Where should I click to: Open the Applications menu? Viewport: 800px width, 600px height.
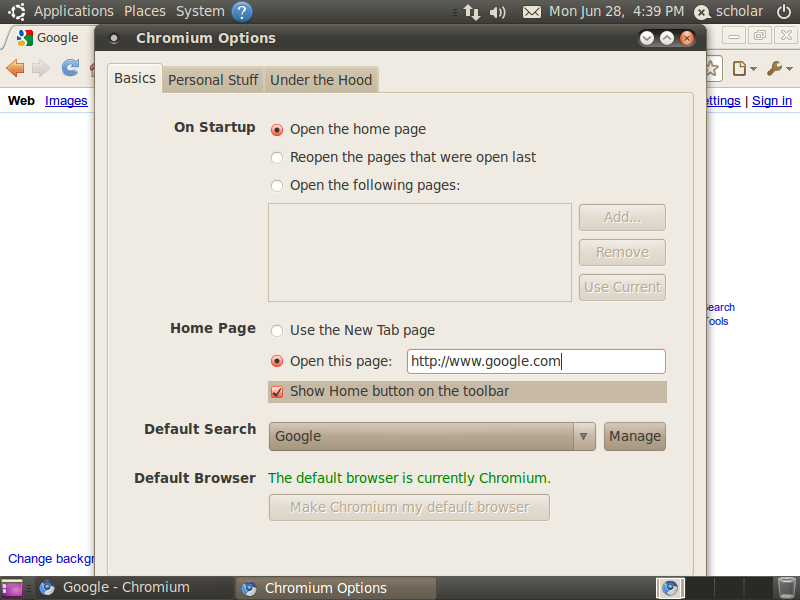click(74, 11)
